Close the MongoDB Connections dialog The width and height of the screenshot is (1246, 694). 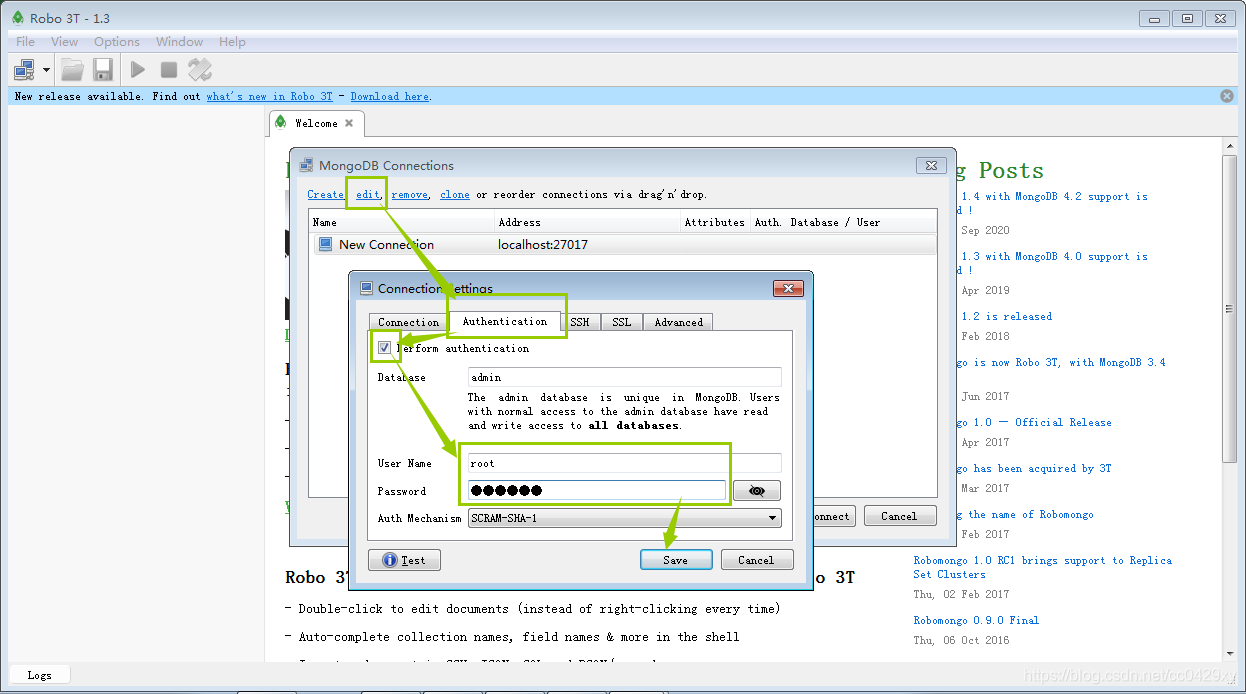(930, 166)
